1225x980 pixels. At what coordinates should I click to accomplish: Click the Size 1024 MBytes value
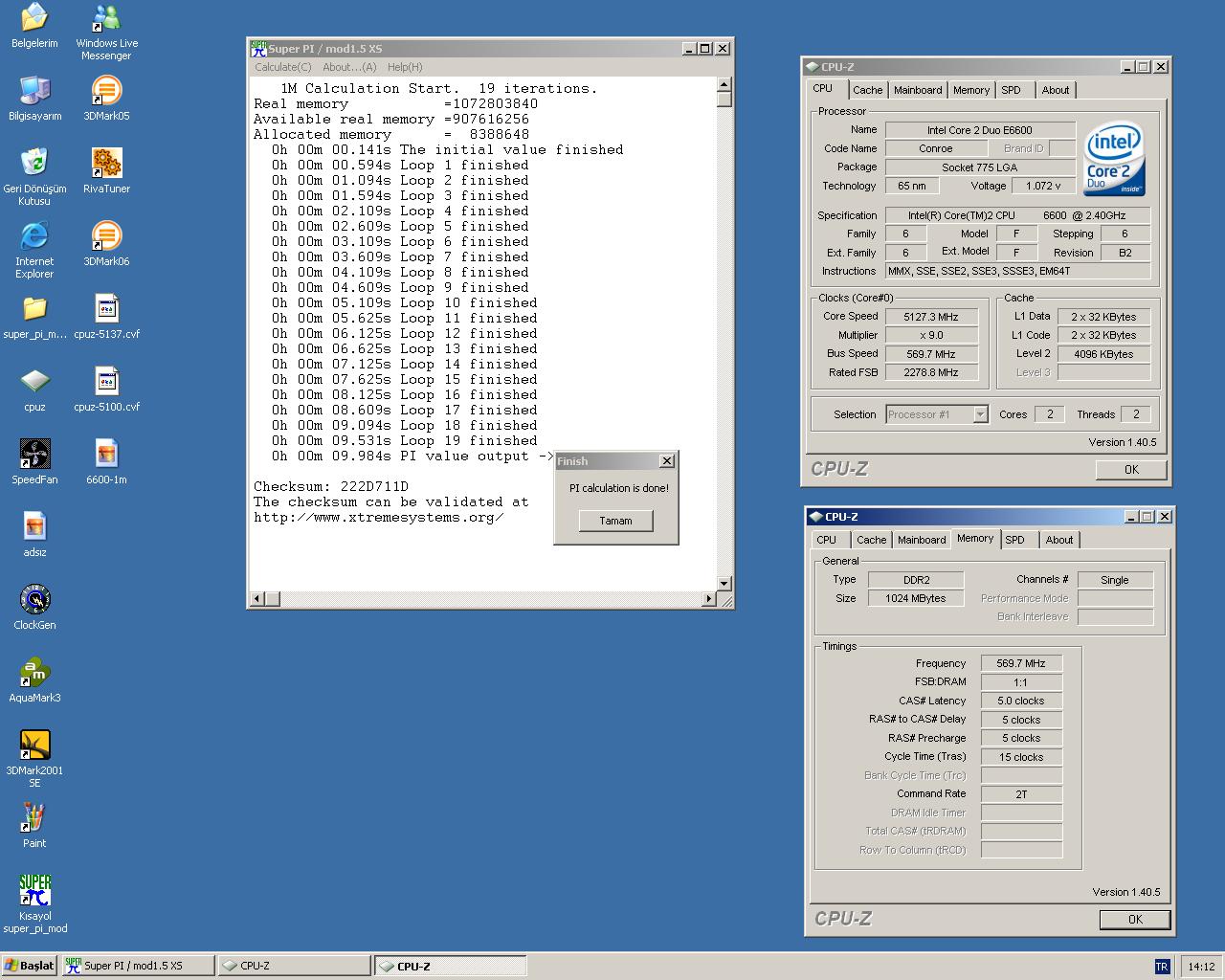coord(916,598)
